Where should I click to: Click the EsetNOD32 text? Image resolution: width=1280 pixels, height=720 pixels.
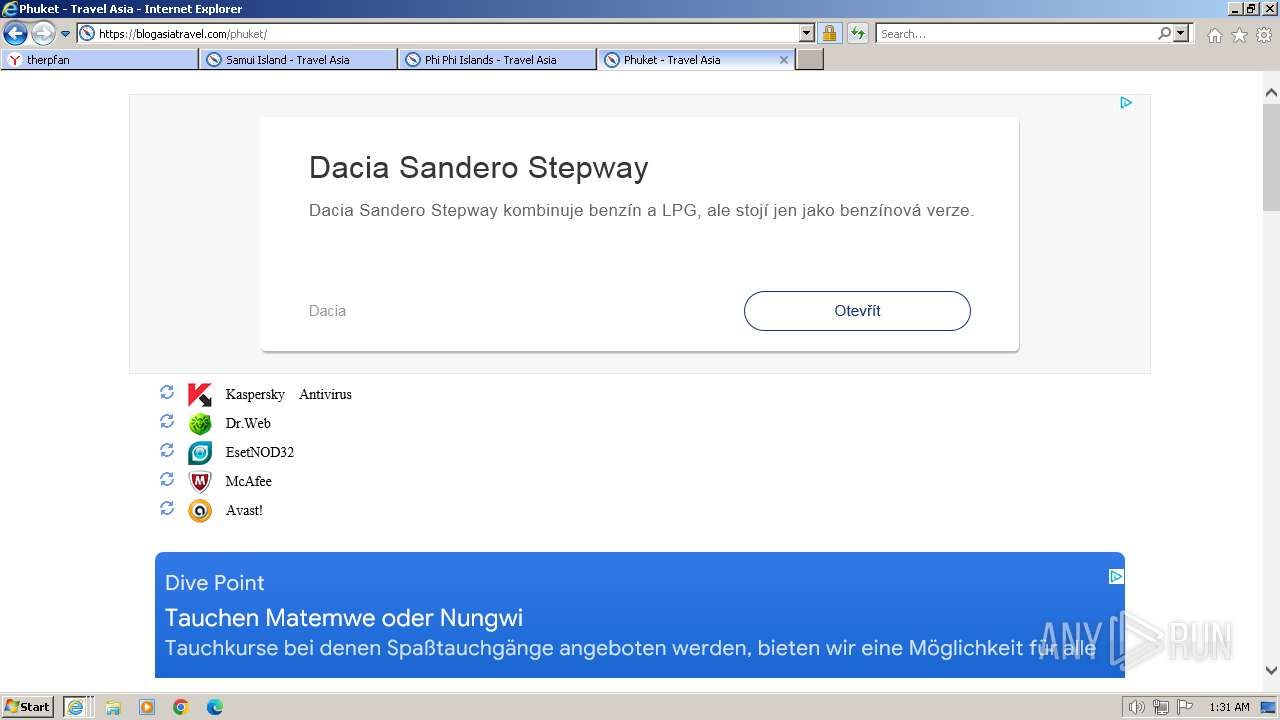point(260,453)
